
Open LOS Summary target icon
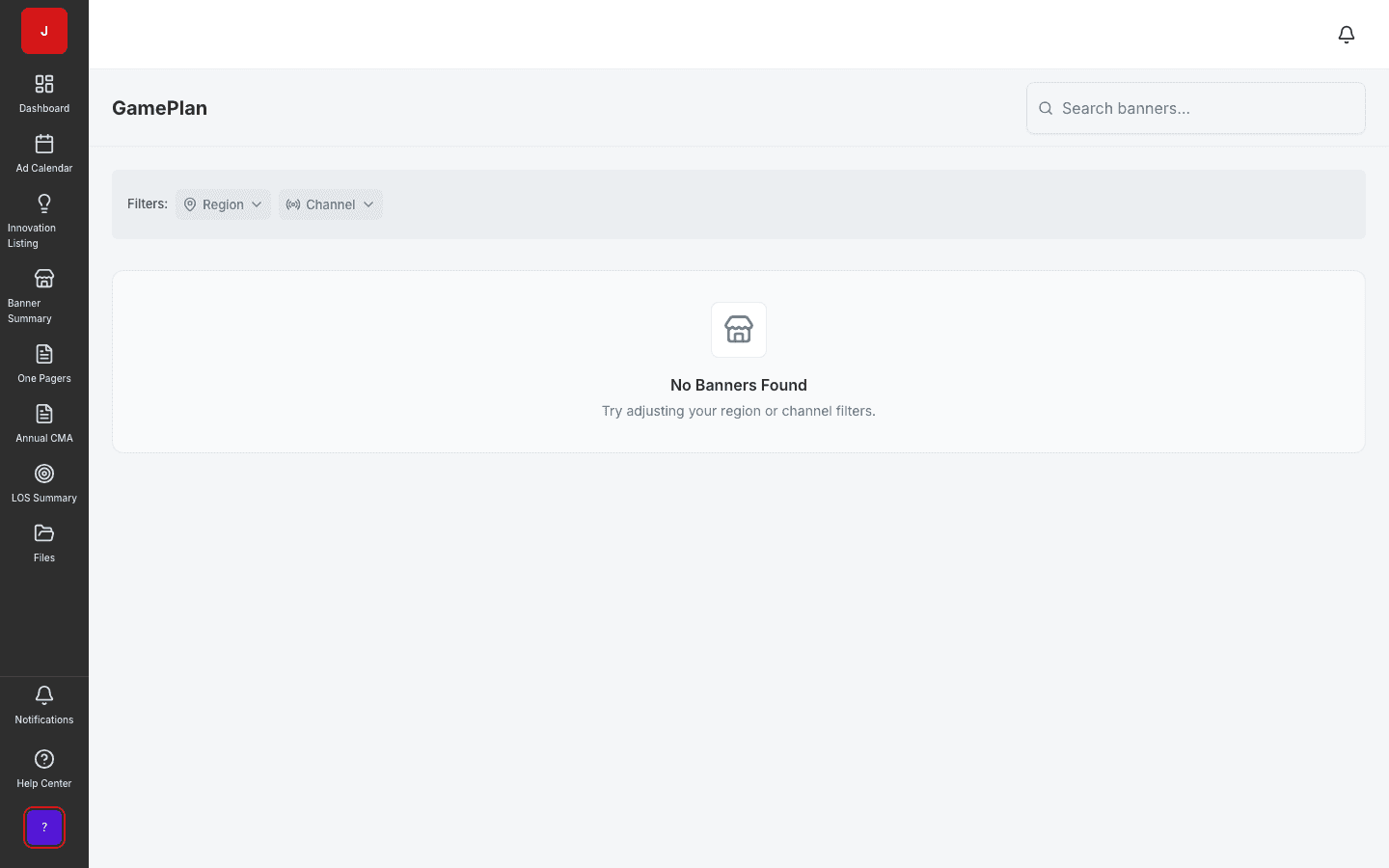click(44, 474)
